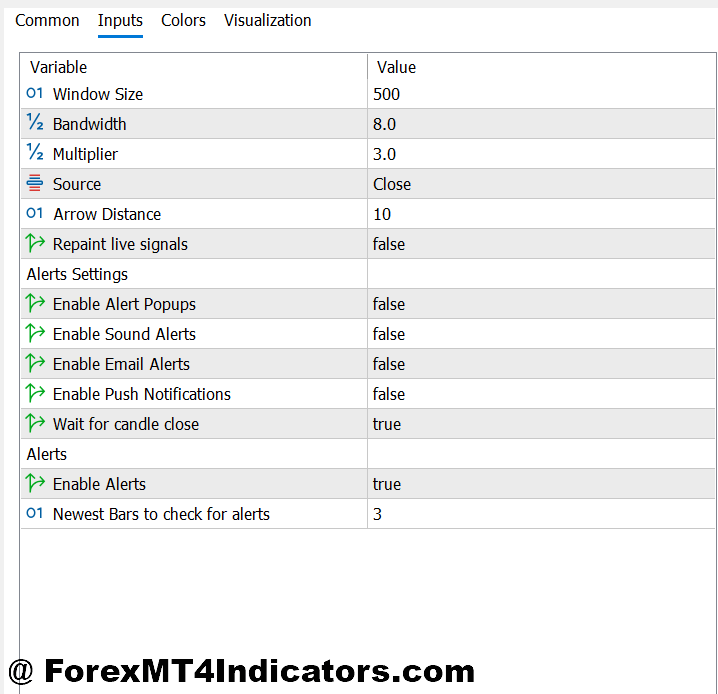The height and width of the screenshot is (694, 718).
Task: Click the boolean arrow icon for Repaint live signals
Action: (35, 244)
